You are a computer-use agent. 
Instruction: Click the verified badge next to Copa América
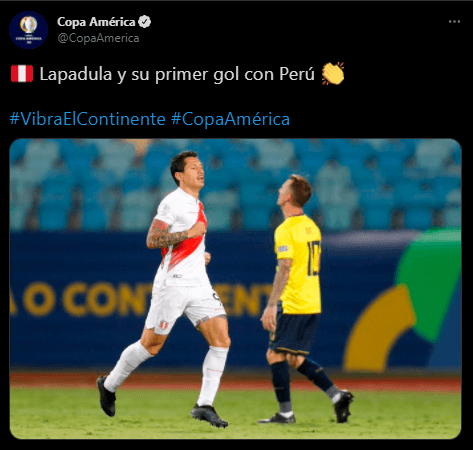pos(145,22)
